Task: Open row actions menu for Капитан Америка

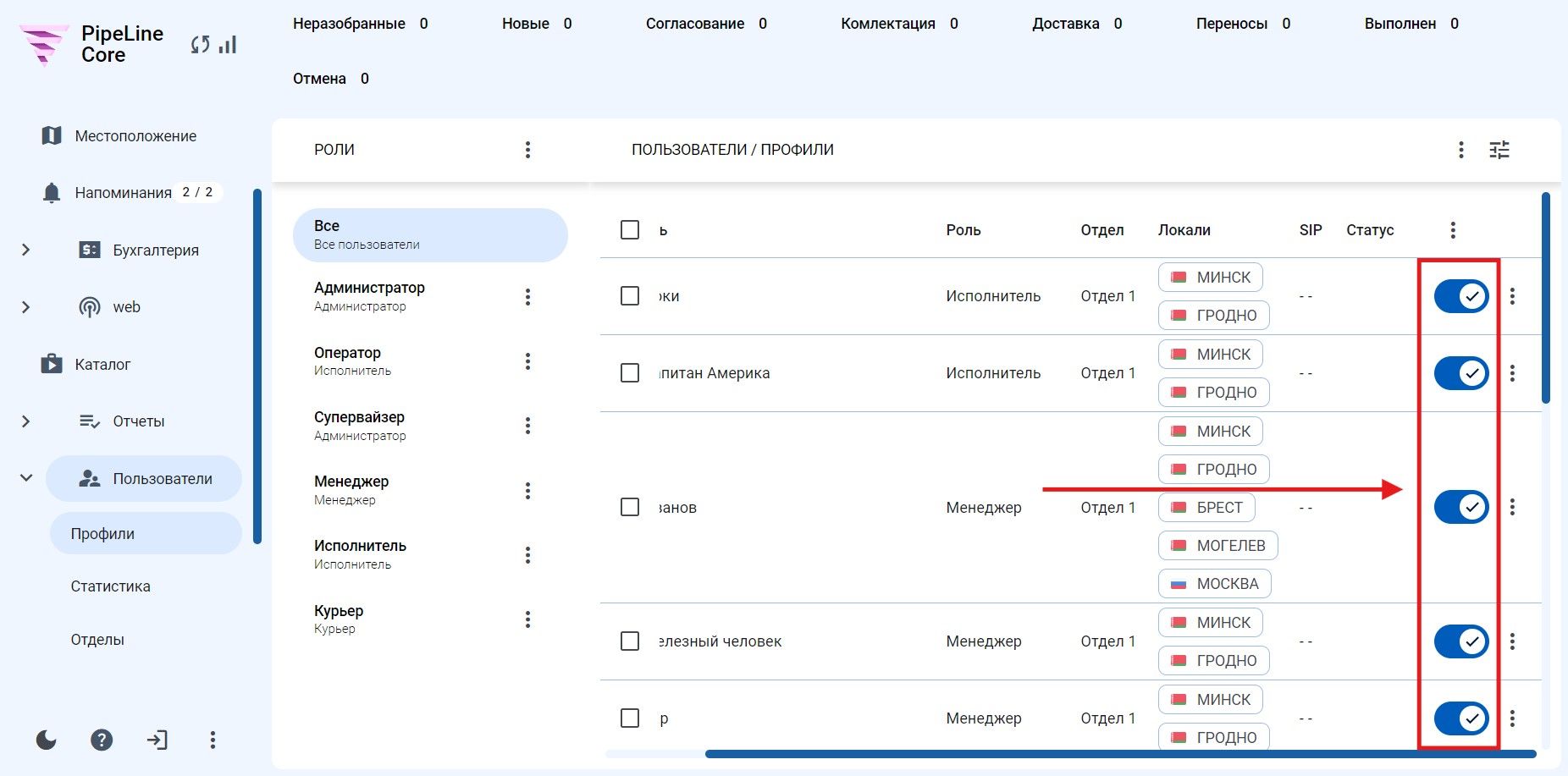Action: (1513, 373)
